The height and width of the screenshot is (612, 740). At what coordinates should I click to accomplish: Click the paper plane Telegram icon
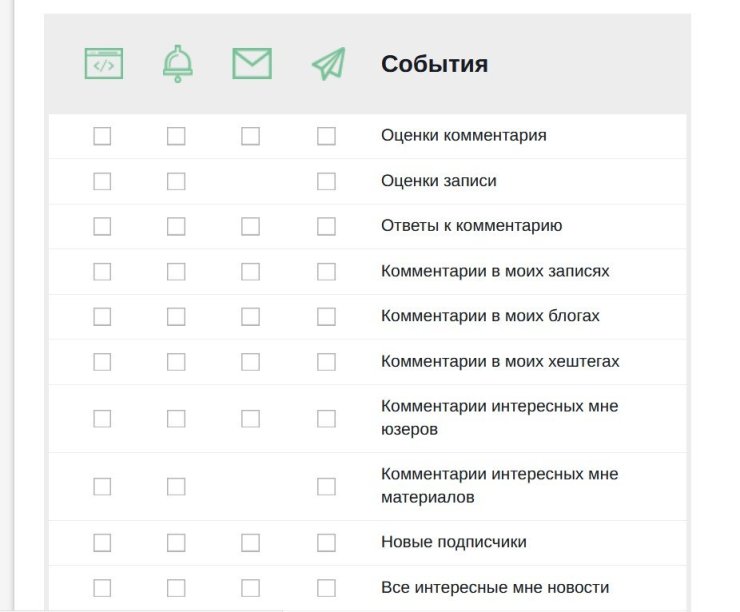327,64
